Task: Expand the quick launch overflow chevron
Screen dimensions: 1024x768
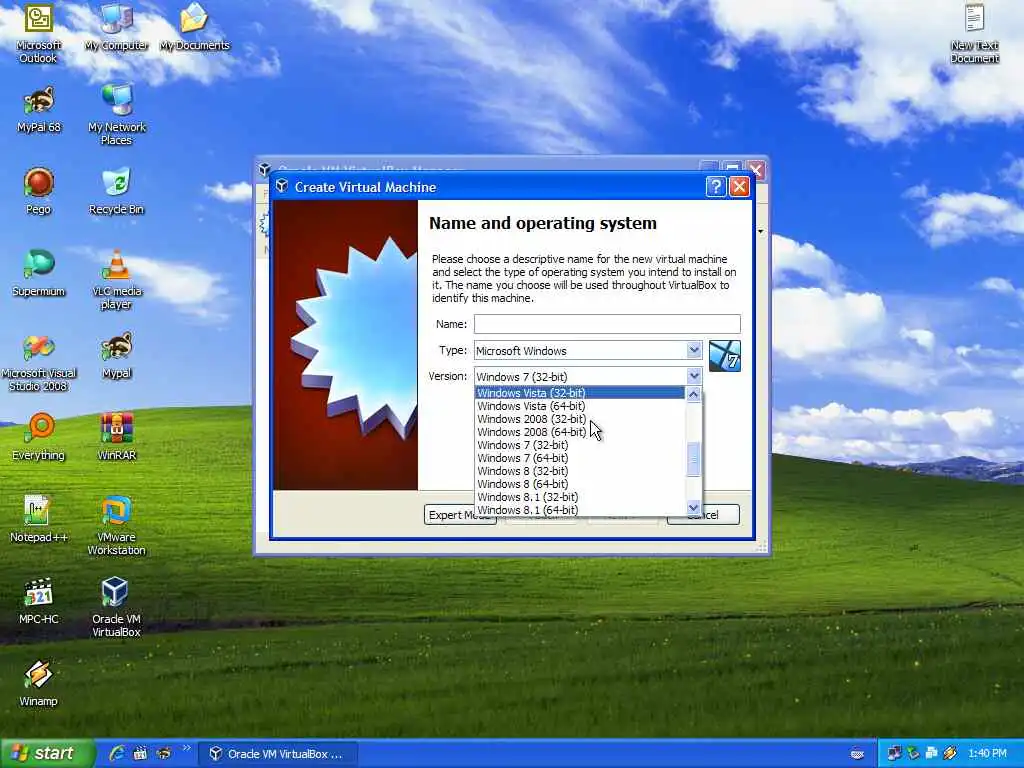Action: pos(187,748)
